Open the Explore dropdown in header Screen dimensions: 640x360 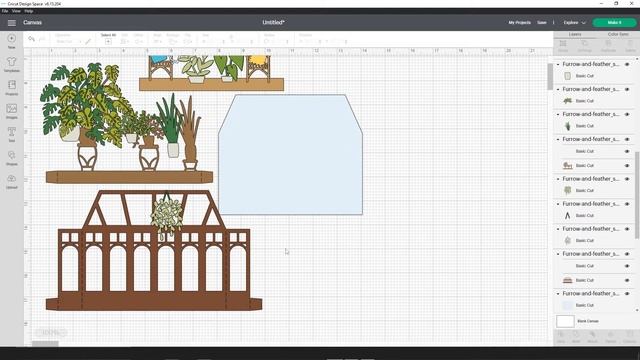(574, 23)
